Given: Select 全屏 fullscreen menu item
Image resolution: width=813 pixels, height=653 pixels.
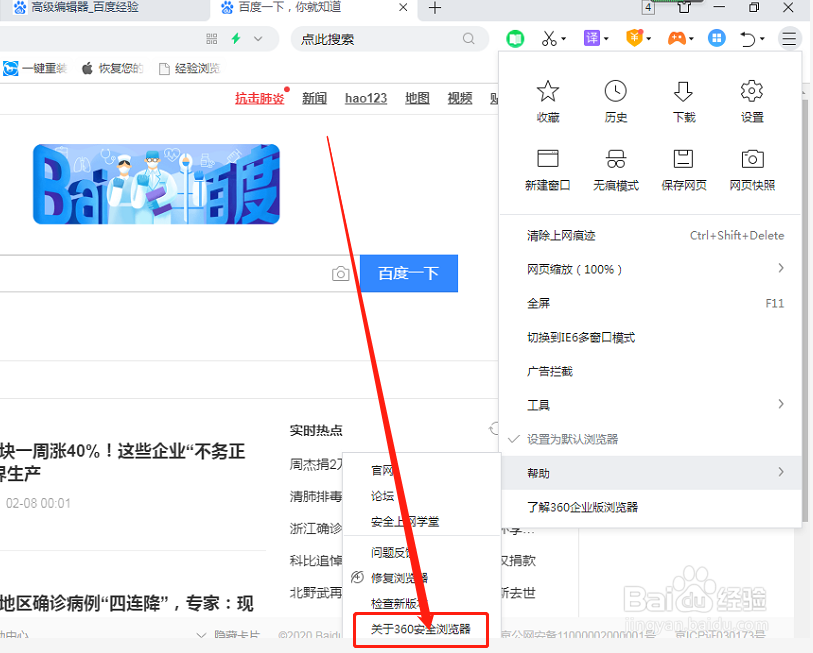Looking at the screenshot, I should pos(651,303).
